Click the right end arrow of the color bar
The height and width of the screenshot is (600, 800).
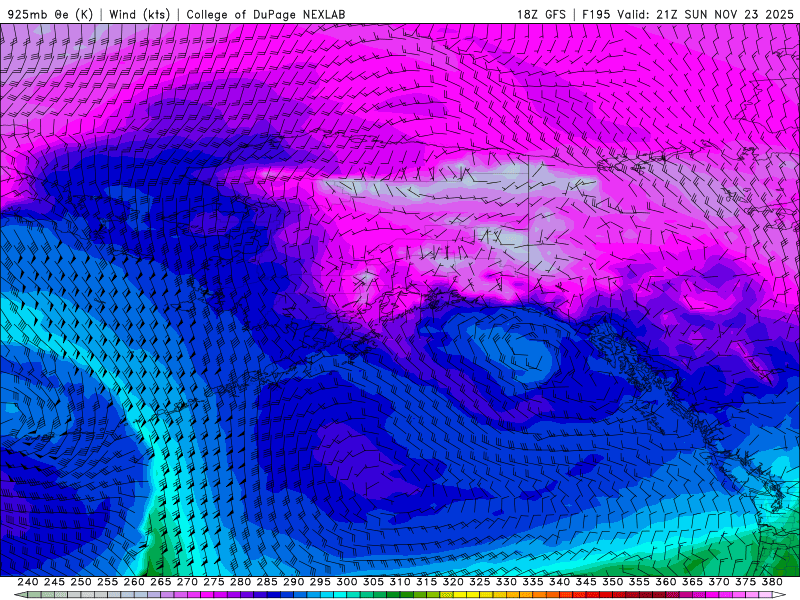click(x=779, y=595)
